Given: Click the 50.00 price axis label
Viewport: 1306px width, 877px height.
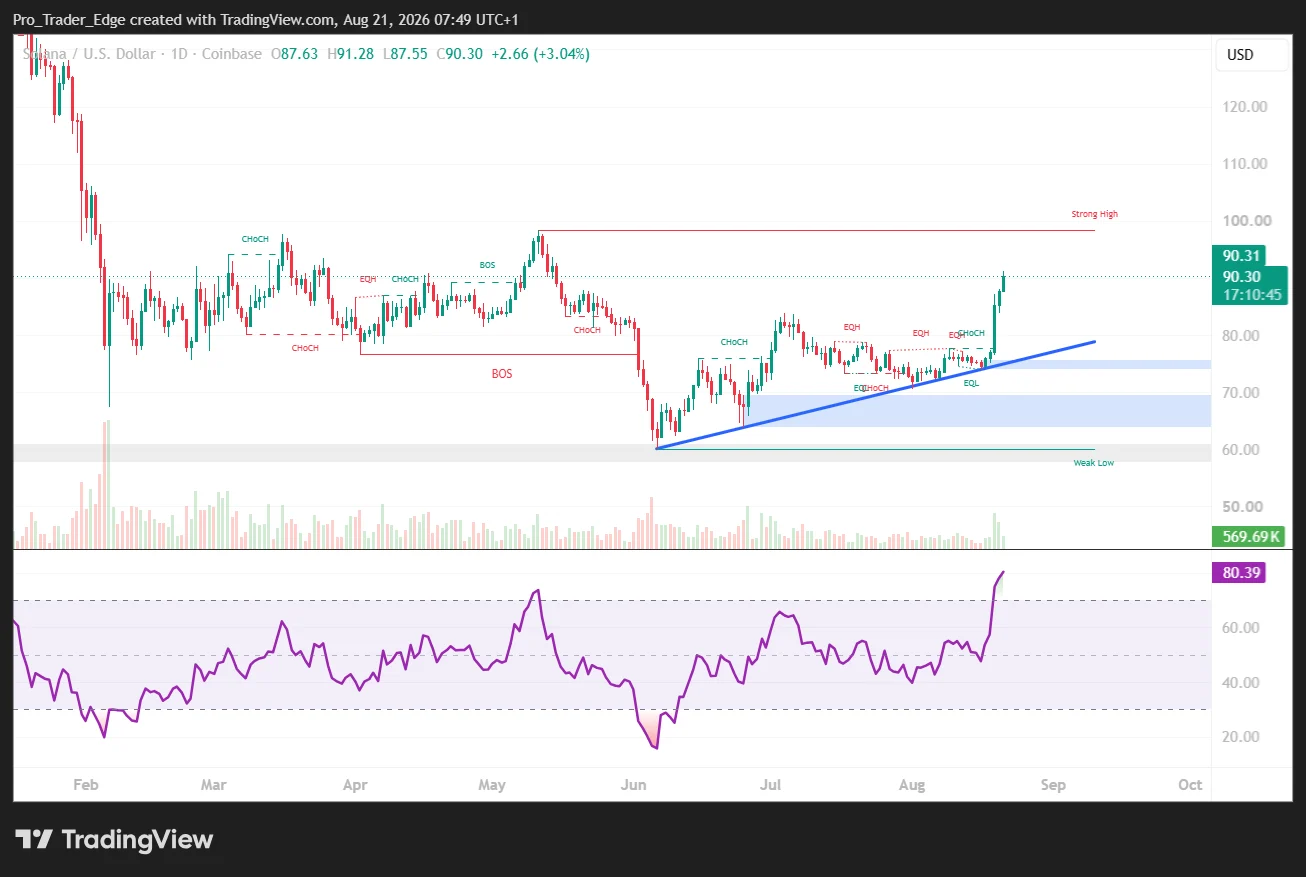Looking at the screenshot, I should 1244,507.
